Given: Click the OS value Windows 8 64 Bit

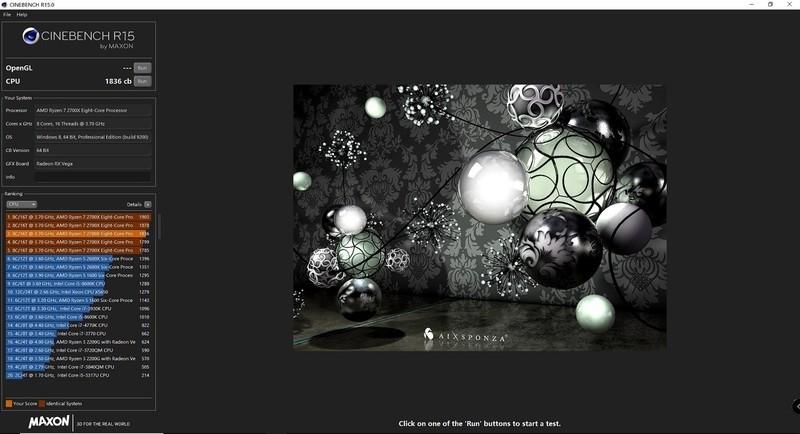Looking at the screenshot, I should [93, 137].
